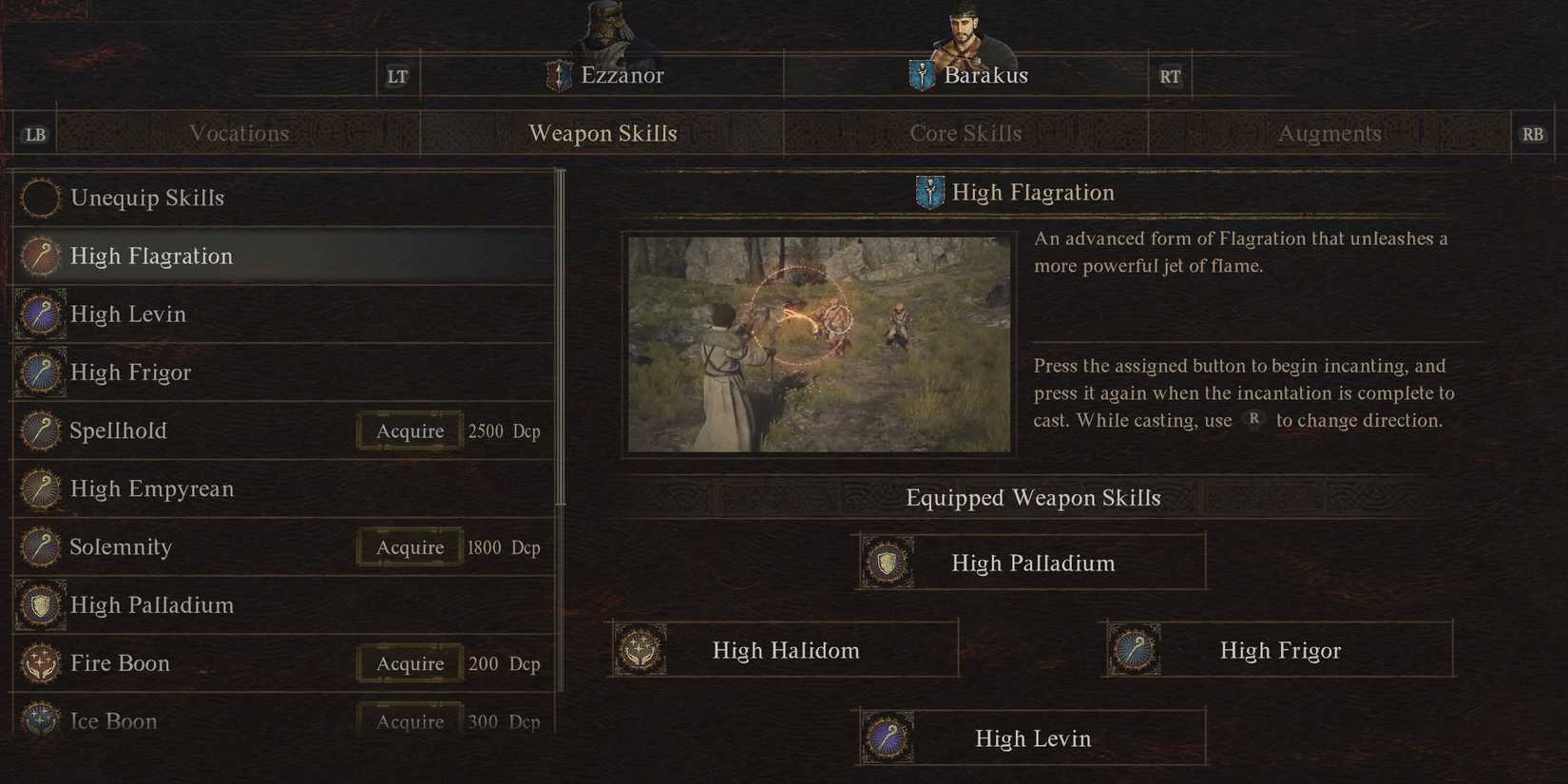Select equipped High Levin slot
Screen dimensions: 1568x784
click(1032, 737)
